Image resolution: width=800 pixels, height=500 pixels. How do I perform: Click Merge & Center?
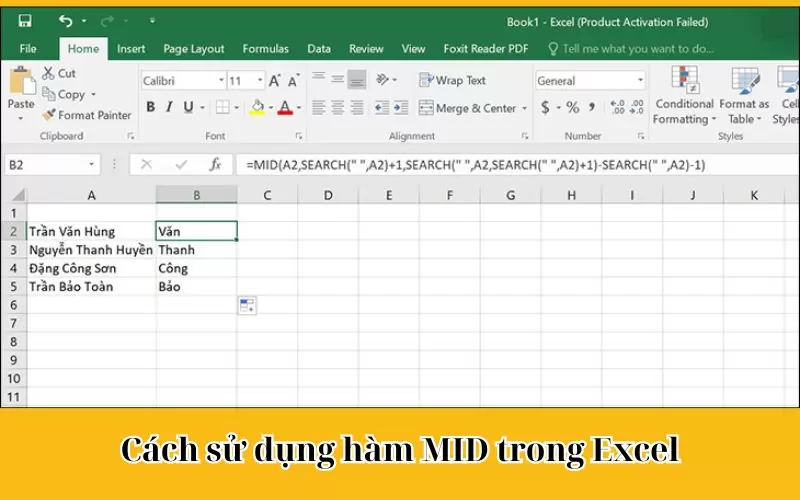[468, 108]
